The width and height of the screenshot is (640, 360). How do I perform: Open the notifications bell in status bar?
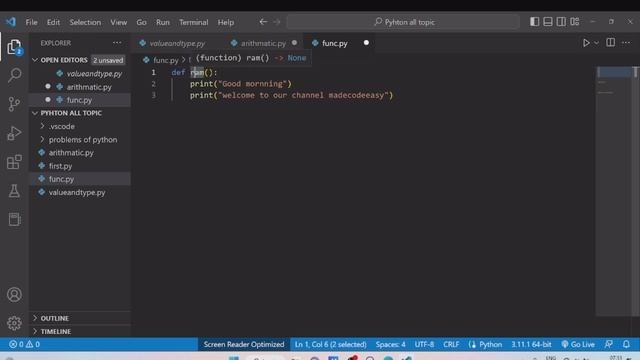point(626,344)
